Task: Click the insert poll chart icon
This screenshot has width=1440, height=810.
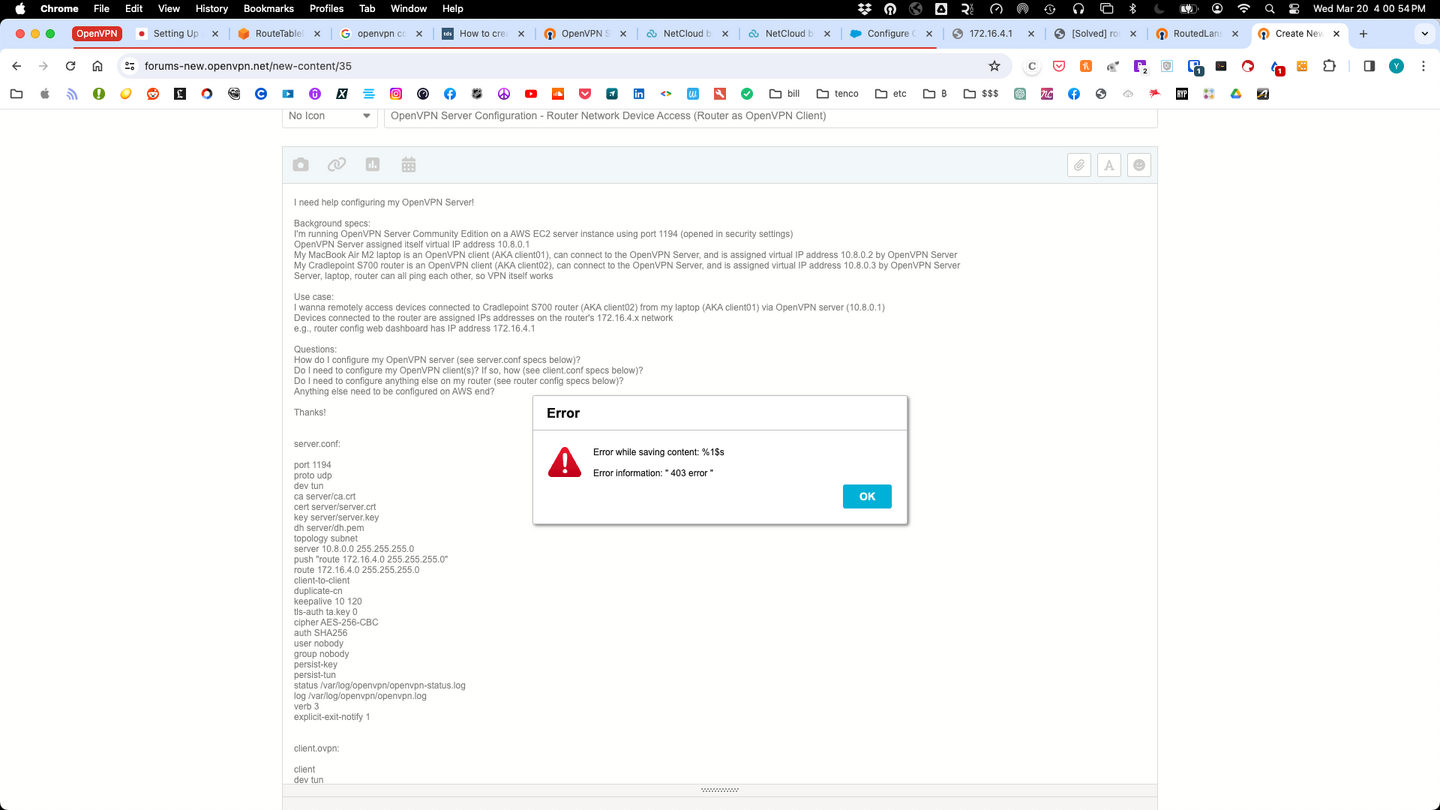Action: tap(373, 165)
